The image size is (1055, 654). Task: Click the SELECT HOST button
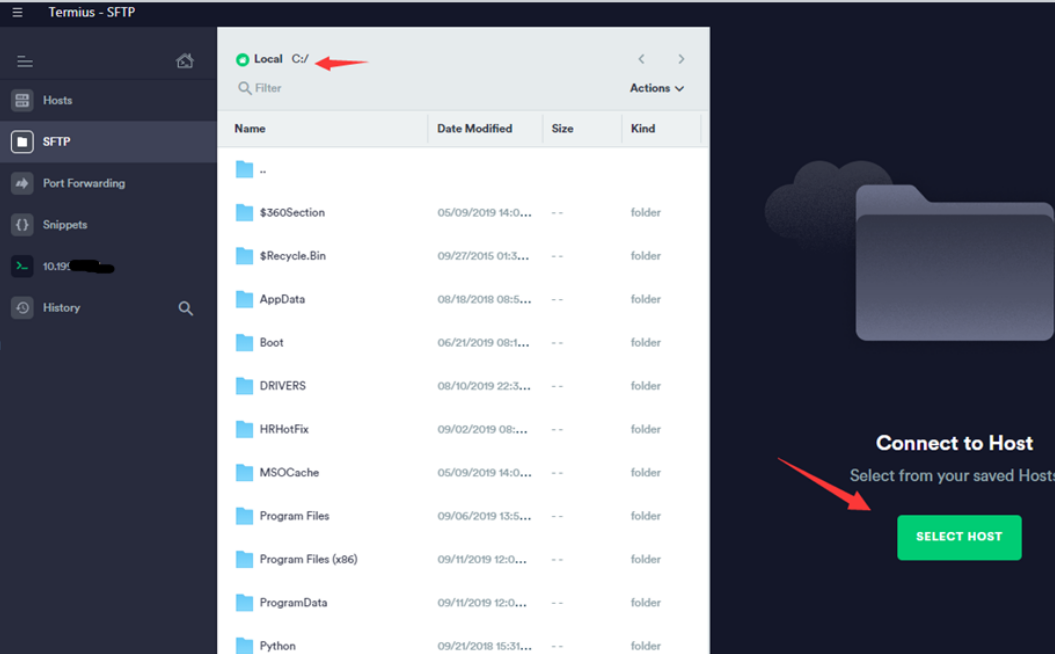coord(959,537)
